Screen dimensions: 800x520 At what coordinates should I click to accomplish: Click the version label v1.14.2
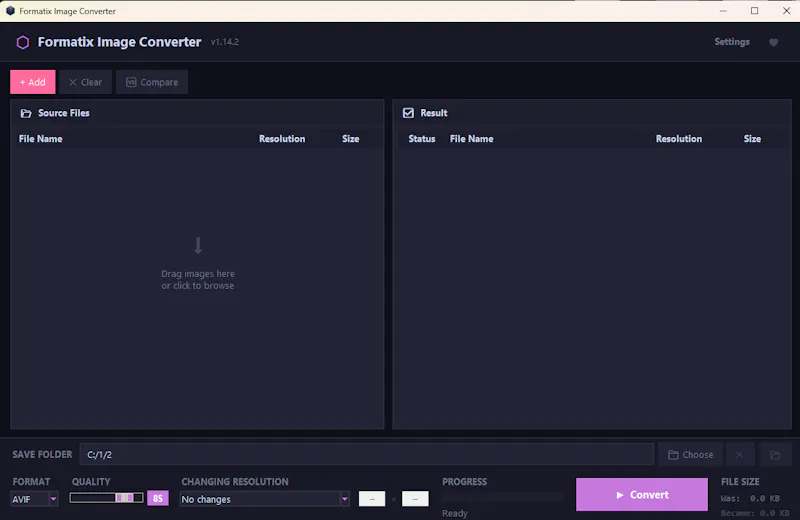point(224,42)
